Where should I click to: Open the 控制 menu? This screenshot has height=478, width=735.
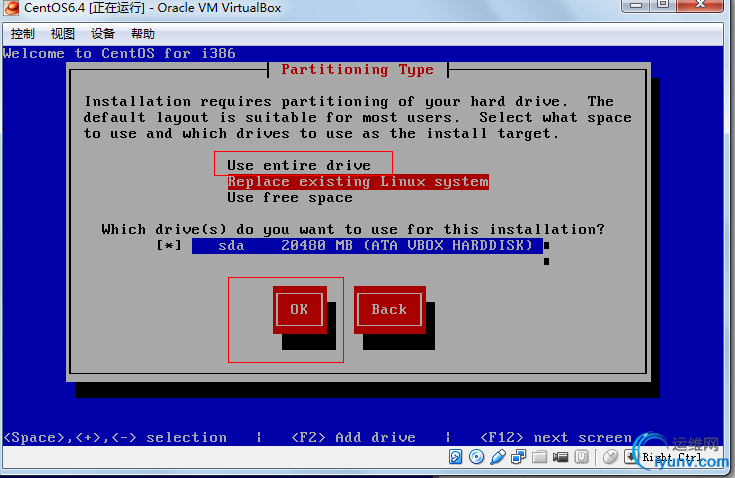(x=22, y=34)
